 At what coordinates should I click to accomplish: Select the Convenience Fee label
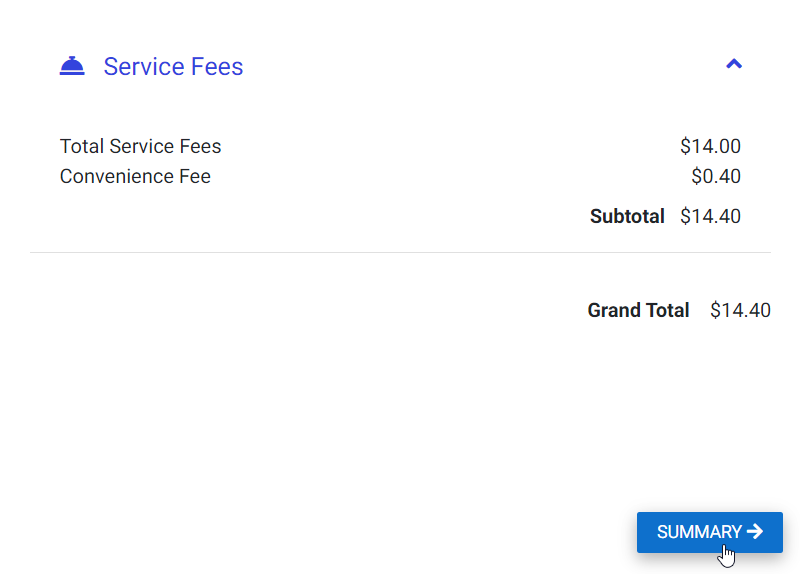point(135,177)
